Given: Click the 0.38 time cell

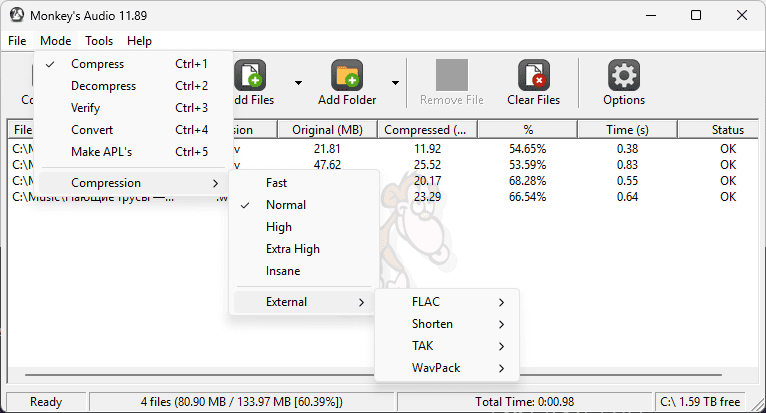Looking at the screenshot, I should click(627, 149).
